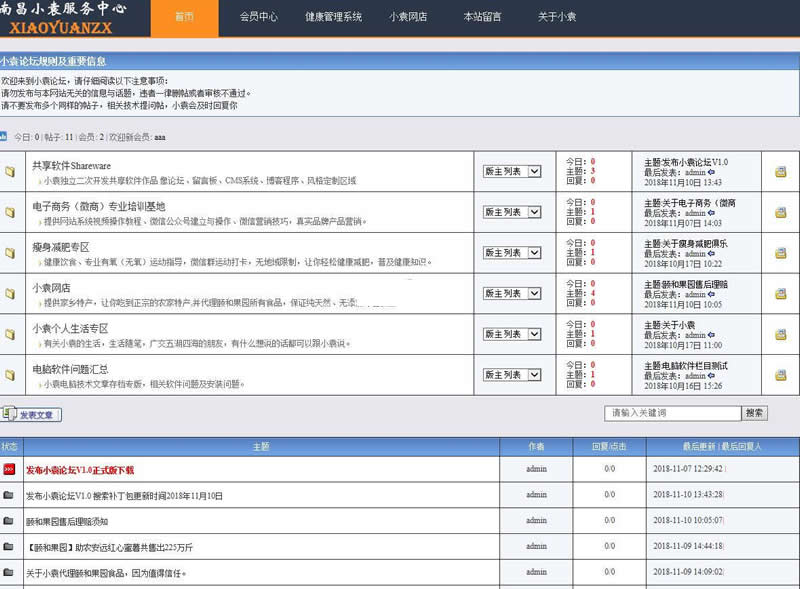Click status folder icon for 关于小袁代理赣和果园食品

coord(8,572)
